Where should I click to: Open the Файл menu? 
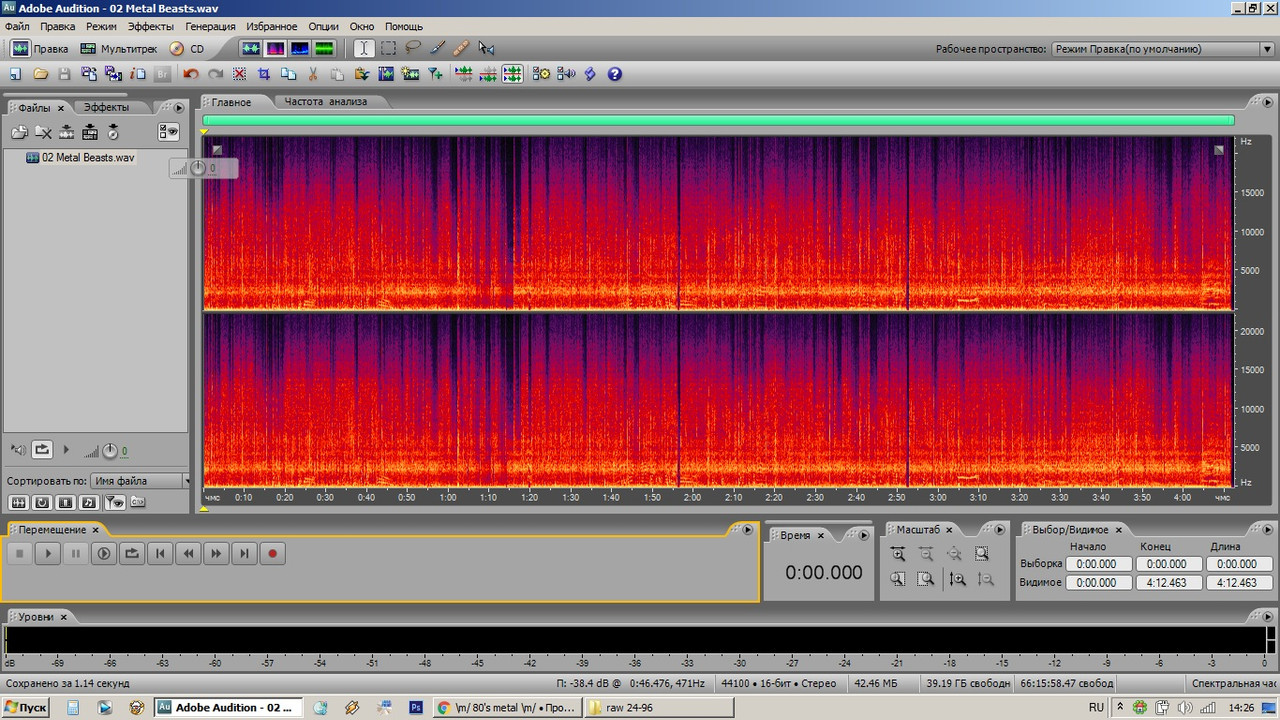pyautogui.click(x=17, y=26)
